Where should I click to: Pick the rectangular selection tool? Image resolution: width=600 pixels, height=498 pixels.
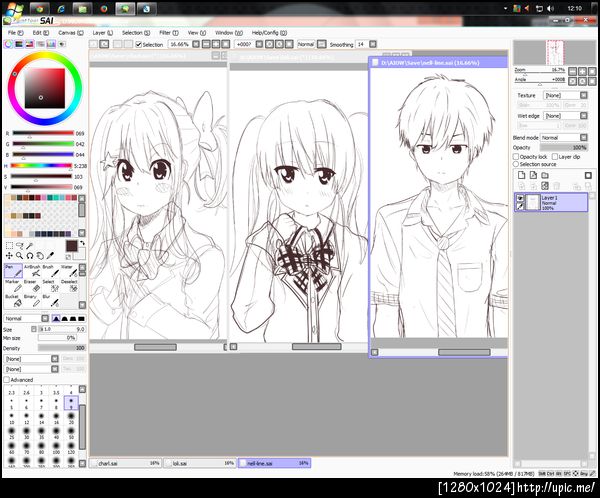[x=9, y=245]
